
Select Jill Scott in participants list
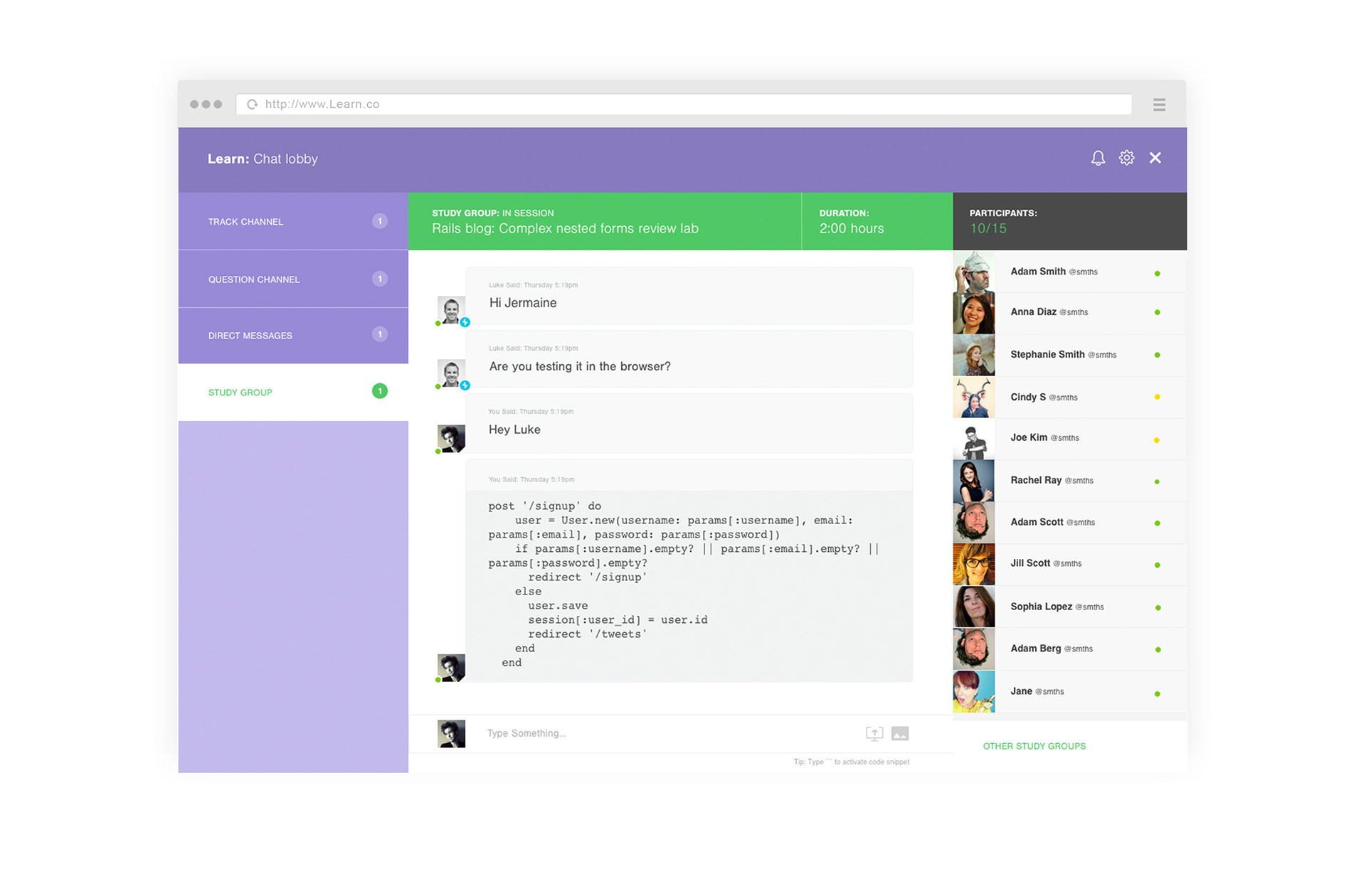pyautogui.click(x=1069, y=565)
